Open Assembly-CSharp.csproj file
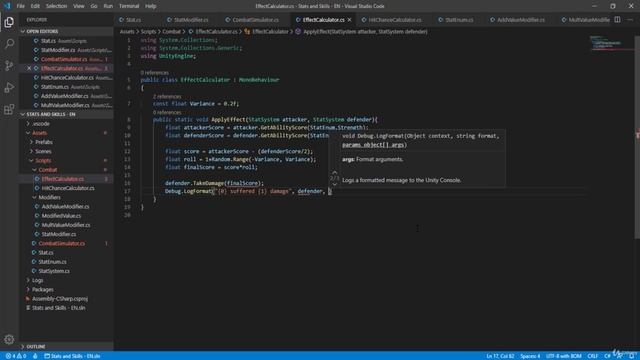 point(60,298)
